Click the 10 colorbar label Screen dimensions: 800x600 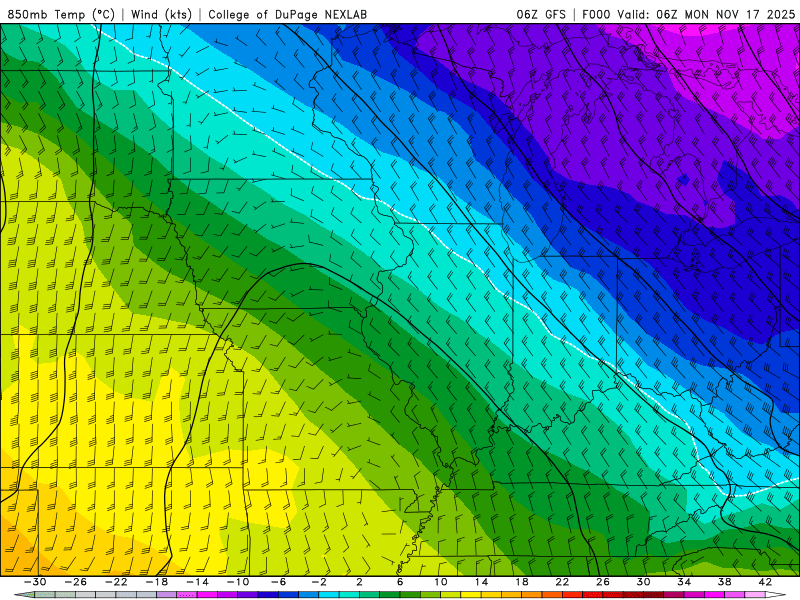(x=441, y=582)
